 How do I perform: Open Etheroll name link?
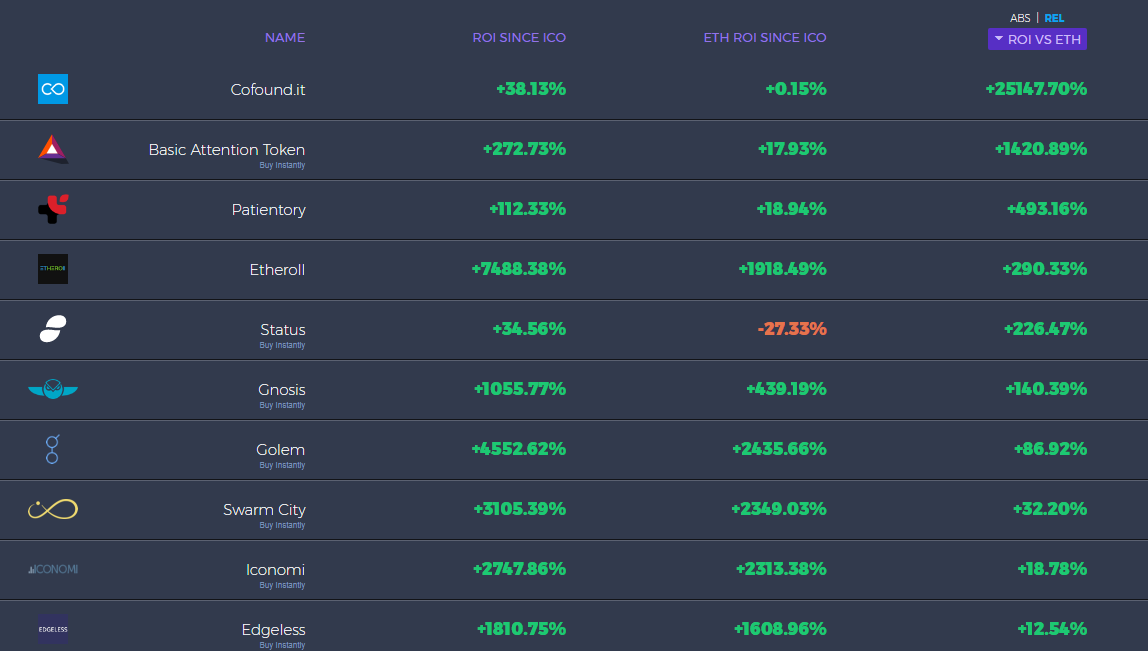[x=277, y=269]
